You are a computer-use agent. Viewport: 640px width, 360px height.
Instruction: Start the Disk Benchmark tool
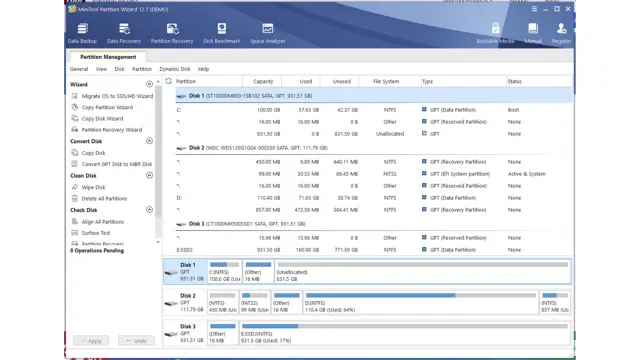point(222,33)
